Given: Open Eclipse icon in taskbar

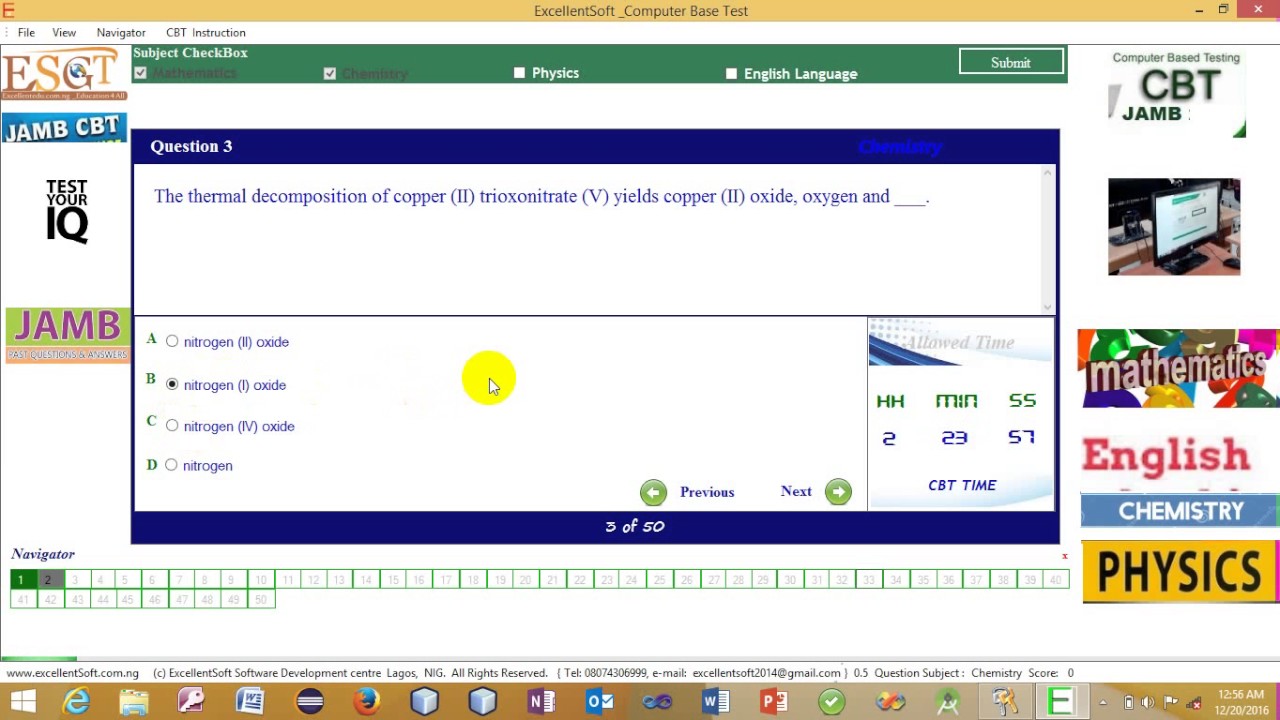Looking at the screenshot, I should (309, 702).
